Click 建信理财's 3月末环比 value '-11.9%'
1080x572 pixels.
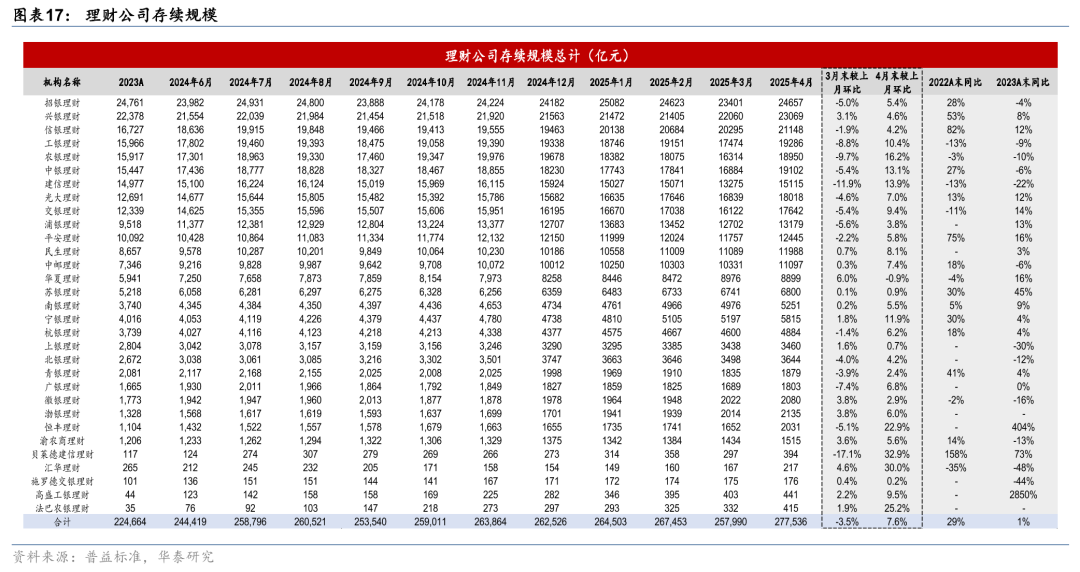(x=847, y=184)
